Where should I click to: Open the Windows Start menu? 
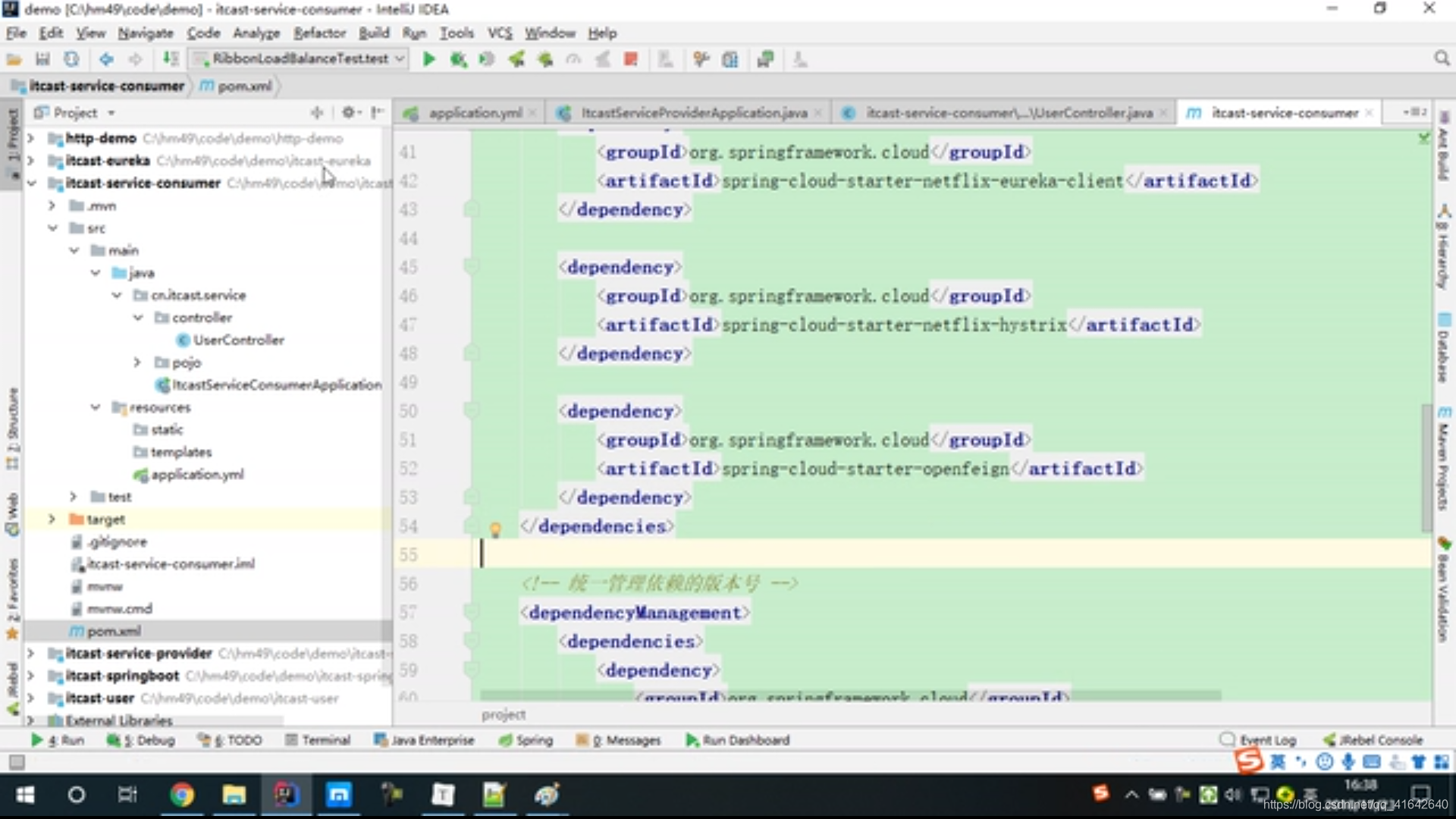pos(25,795)
